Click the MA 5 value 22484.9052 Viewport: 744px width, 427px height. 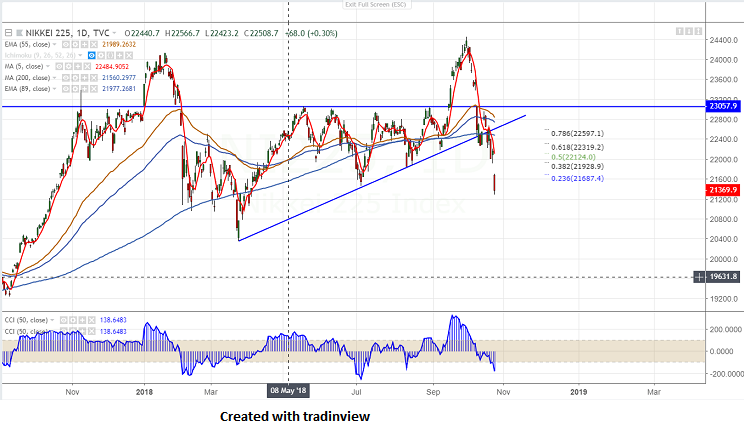112,66
